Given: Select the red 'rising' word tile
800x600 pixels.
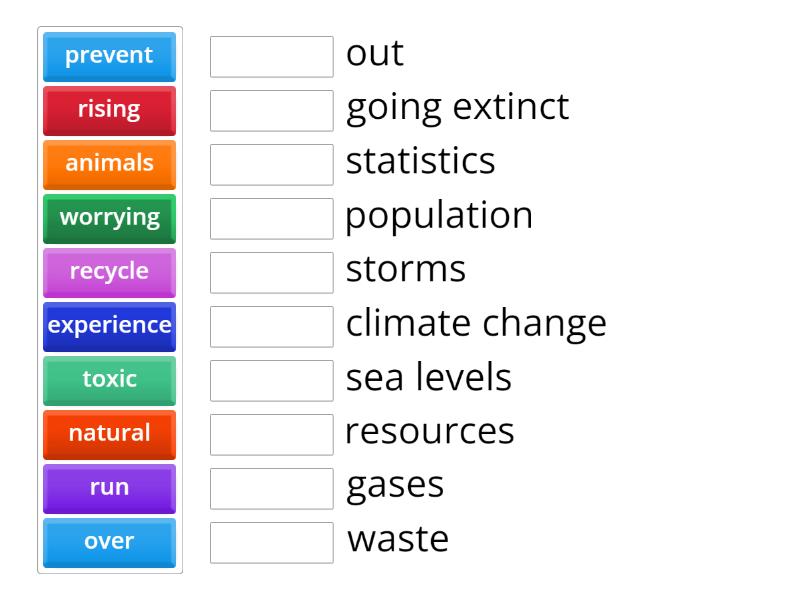Looking at the screenshot, I should click(x=109, y=110).
